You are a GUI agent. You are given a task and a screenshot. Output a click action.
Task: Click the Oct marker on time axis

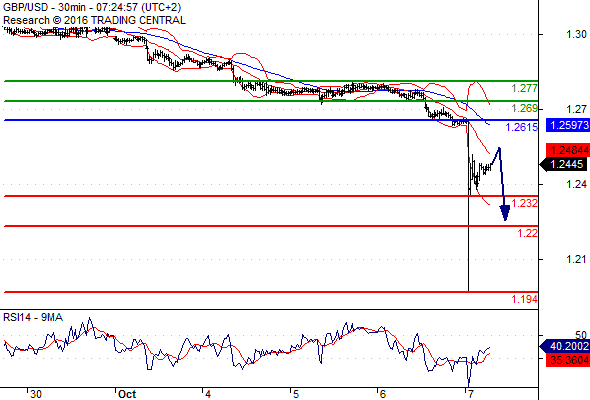[127, 394]
